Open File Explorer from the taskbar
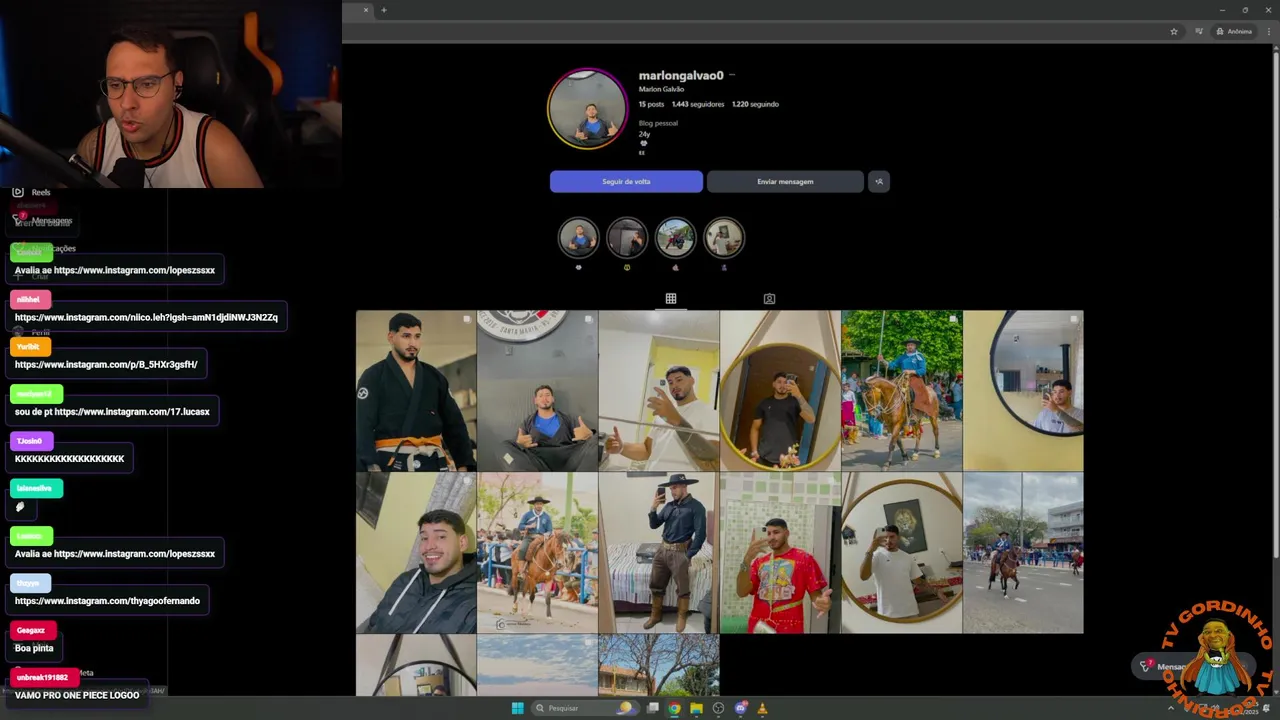 tap(696, 708)
